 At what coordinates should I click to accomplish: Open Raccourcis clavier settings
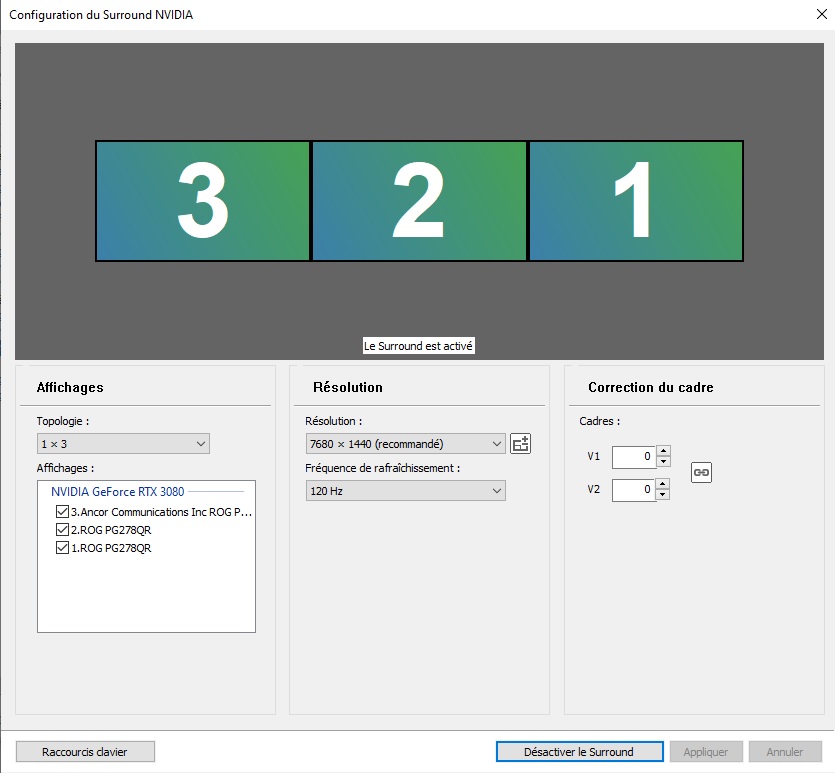85,752
